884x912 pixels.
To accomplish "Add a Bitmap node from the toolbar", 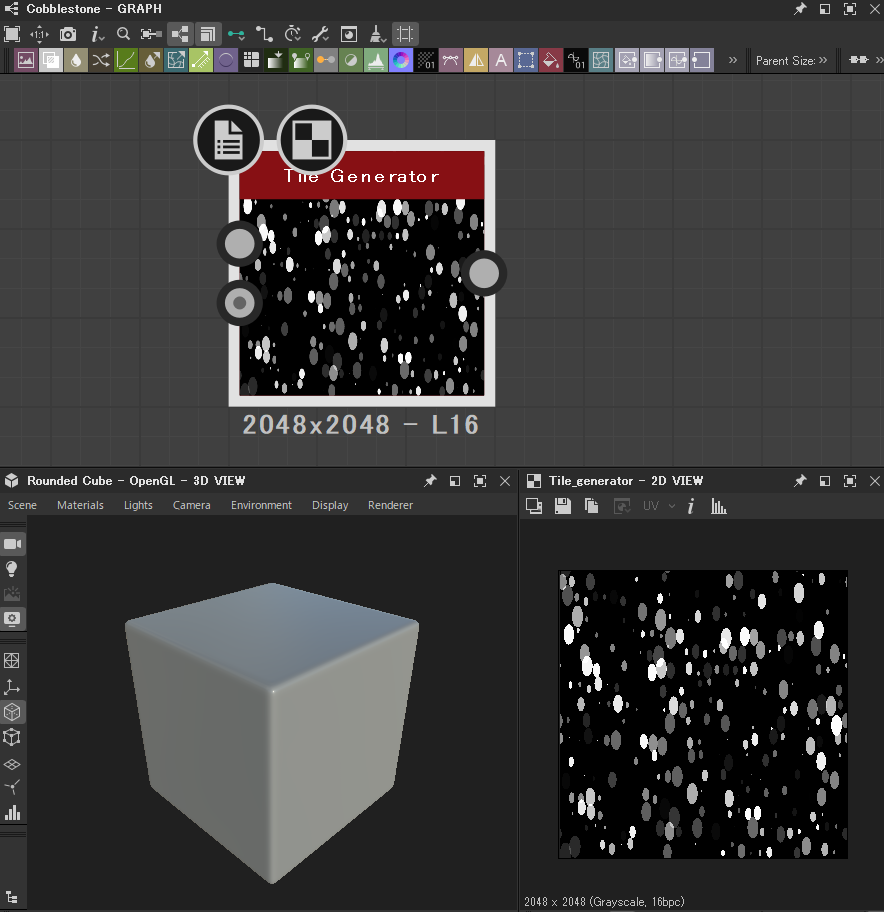I will pyautogui.click(x=26, y=60).
